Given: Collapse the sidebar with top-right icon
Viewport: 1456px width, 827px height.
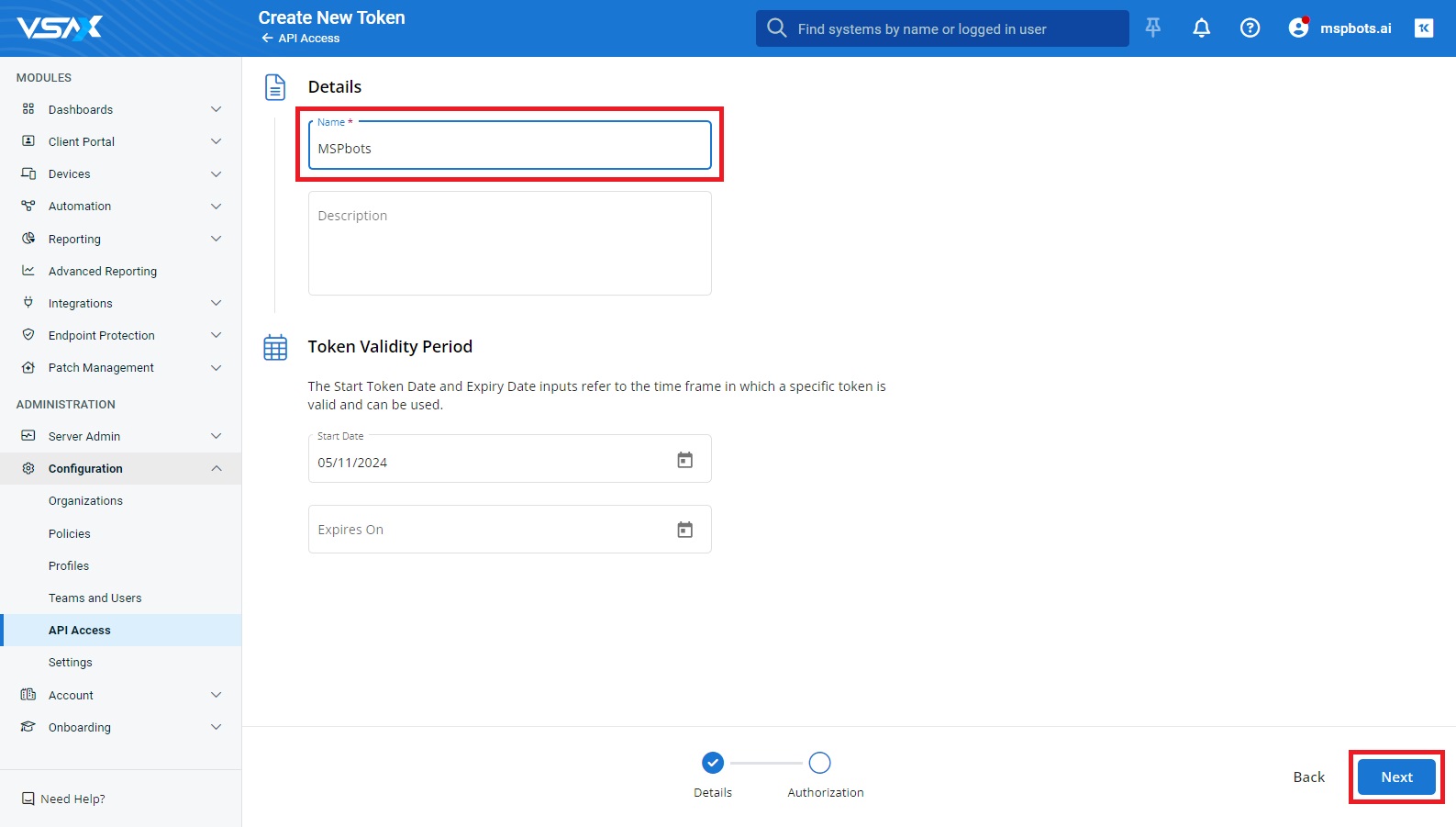Looking at the screenshot, I should [x=1423, y=28].
